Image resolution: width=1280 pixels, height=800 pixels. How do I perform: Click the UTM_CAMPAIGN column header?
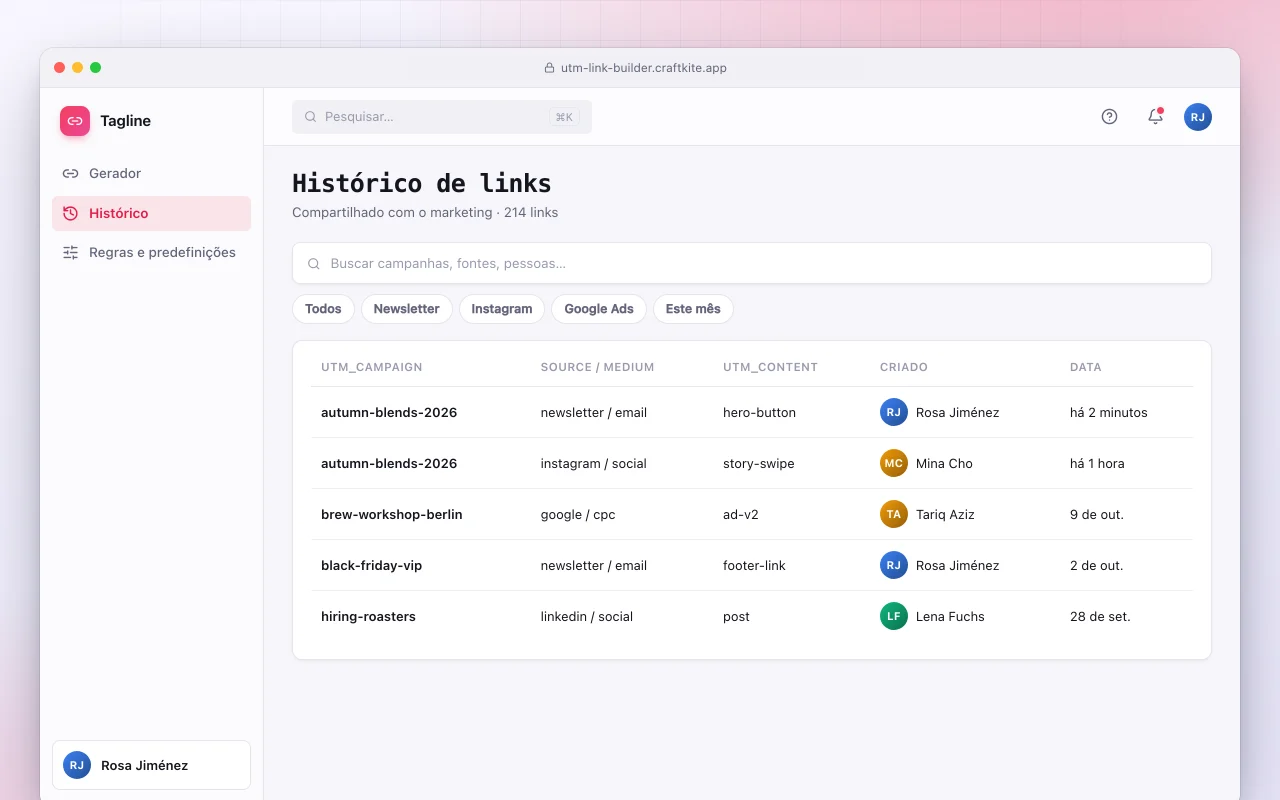click(x=372, y=367)
